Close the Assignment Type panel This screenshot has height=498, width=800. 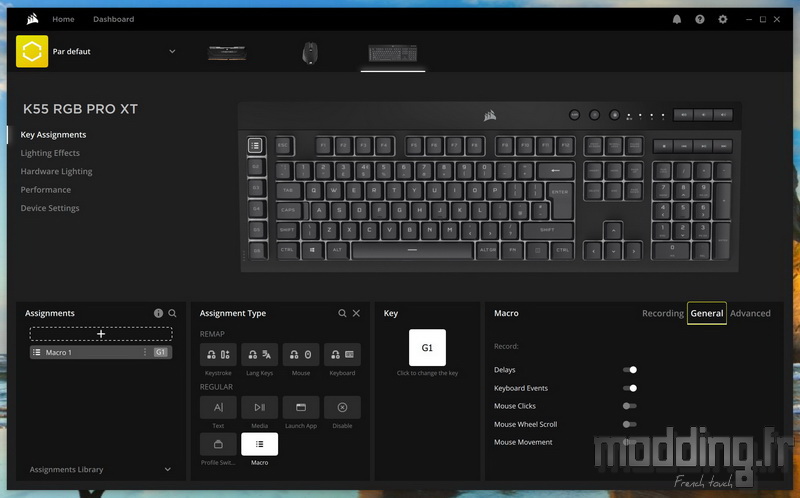point(356,313)
